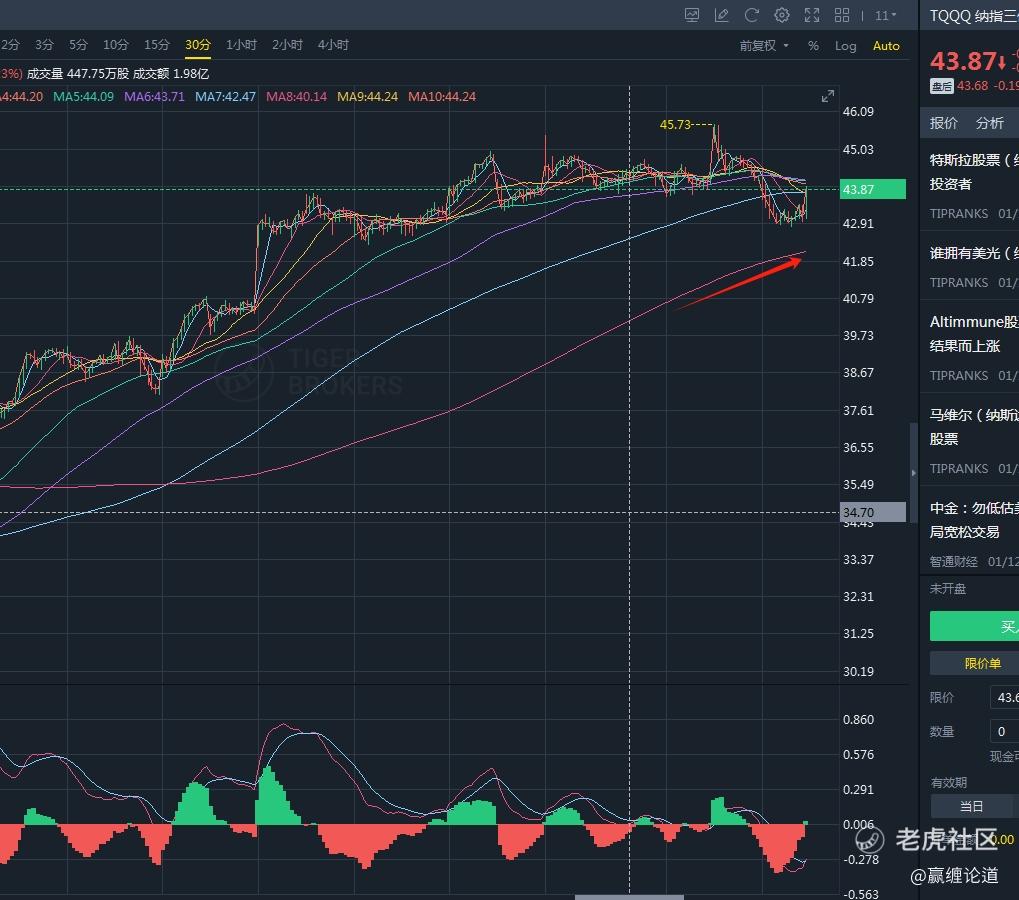Click the MA9:44.24 indicator label
The width and height of the screenshot is (1019, 900).
pyautogui.click(x=367, y=96)
